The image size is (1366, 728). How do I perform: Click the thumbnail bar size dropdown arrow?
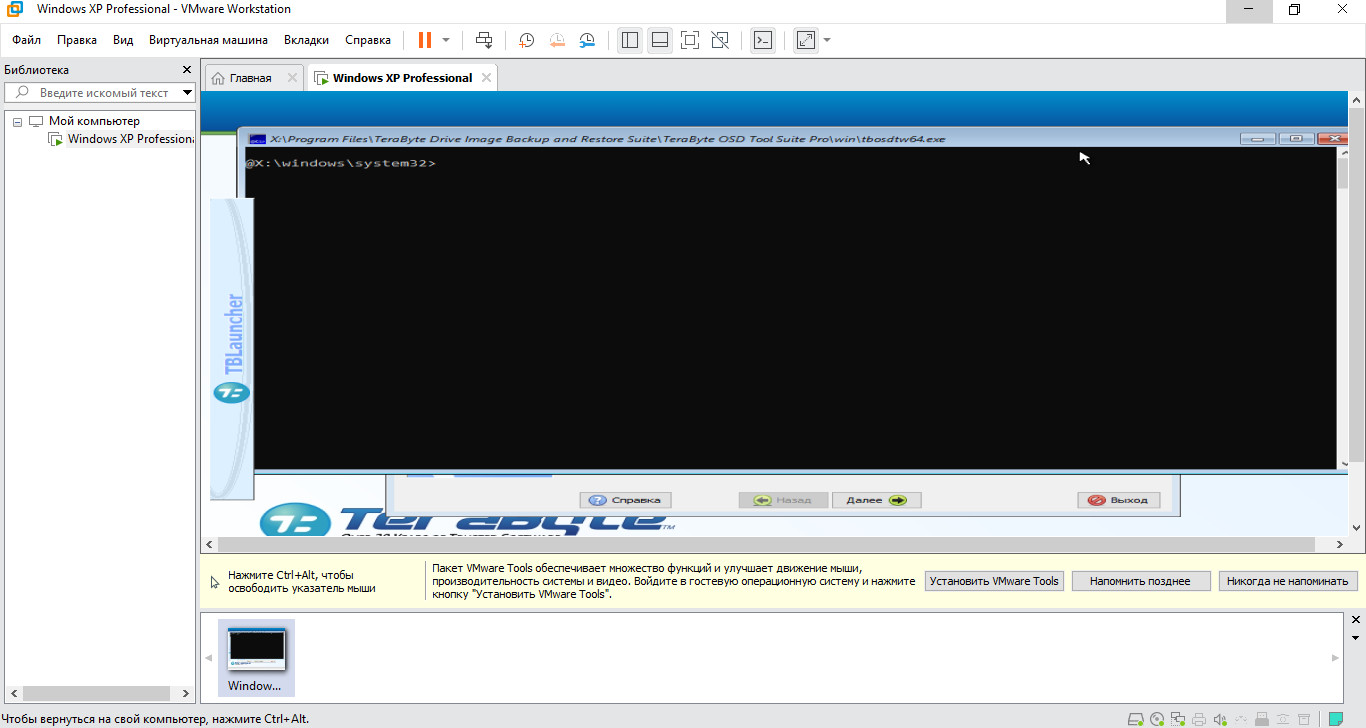tap(1356, 637)
